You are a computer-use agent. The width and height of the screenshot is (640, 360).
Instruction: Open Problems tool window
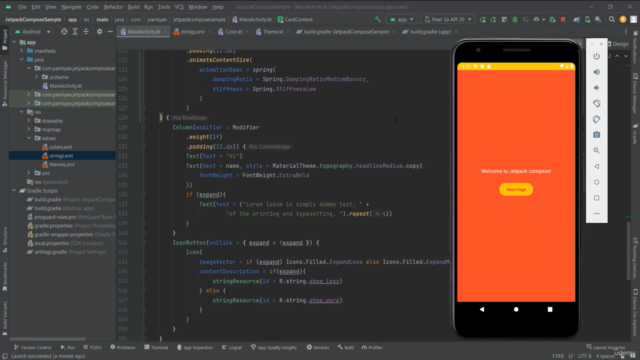coord(122,347)
